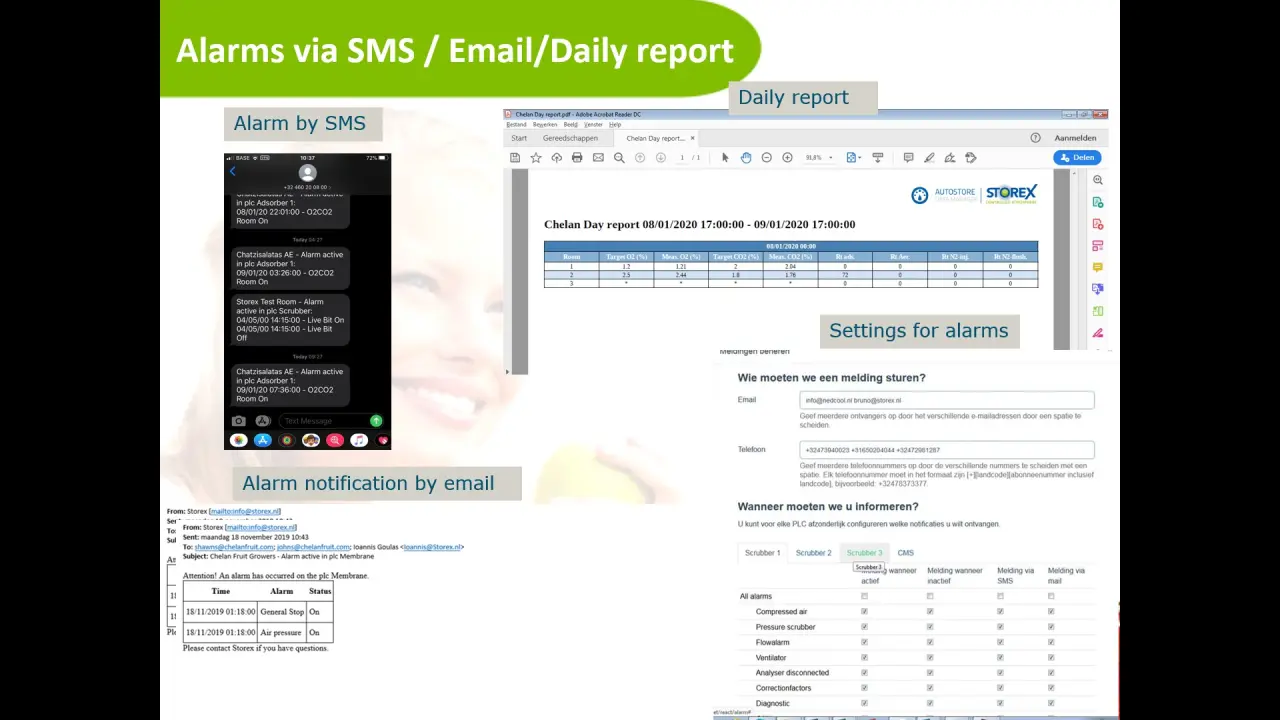Toggle Ventilator 'Melding via mail' checkbox
Screen dimensions: 1280x720
click(1051, 658)
